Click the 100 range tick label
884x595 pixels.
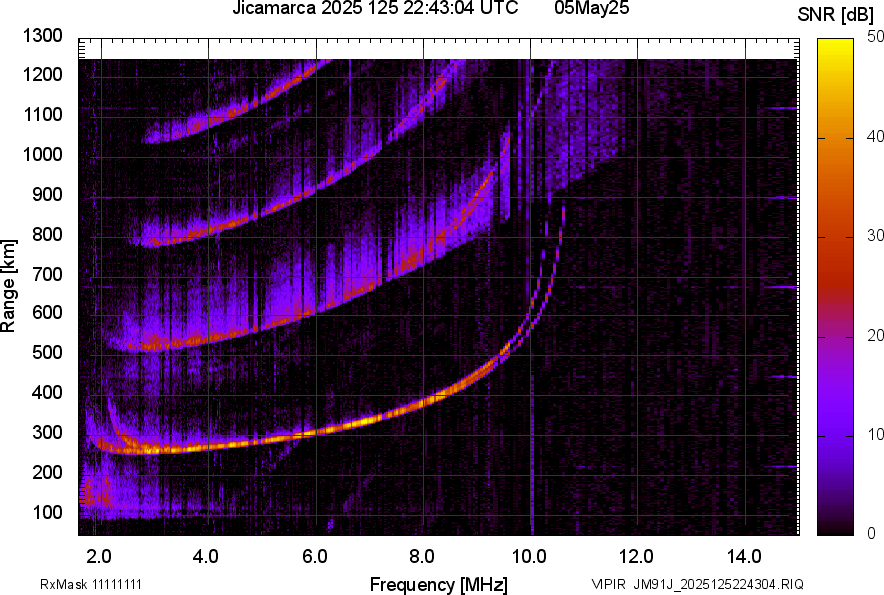pos(47,512)
